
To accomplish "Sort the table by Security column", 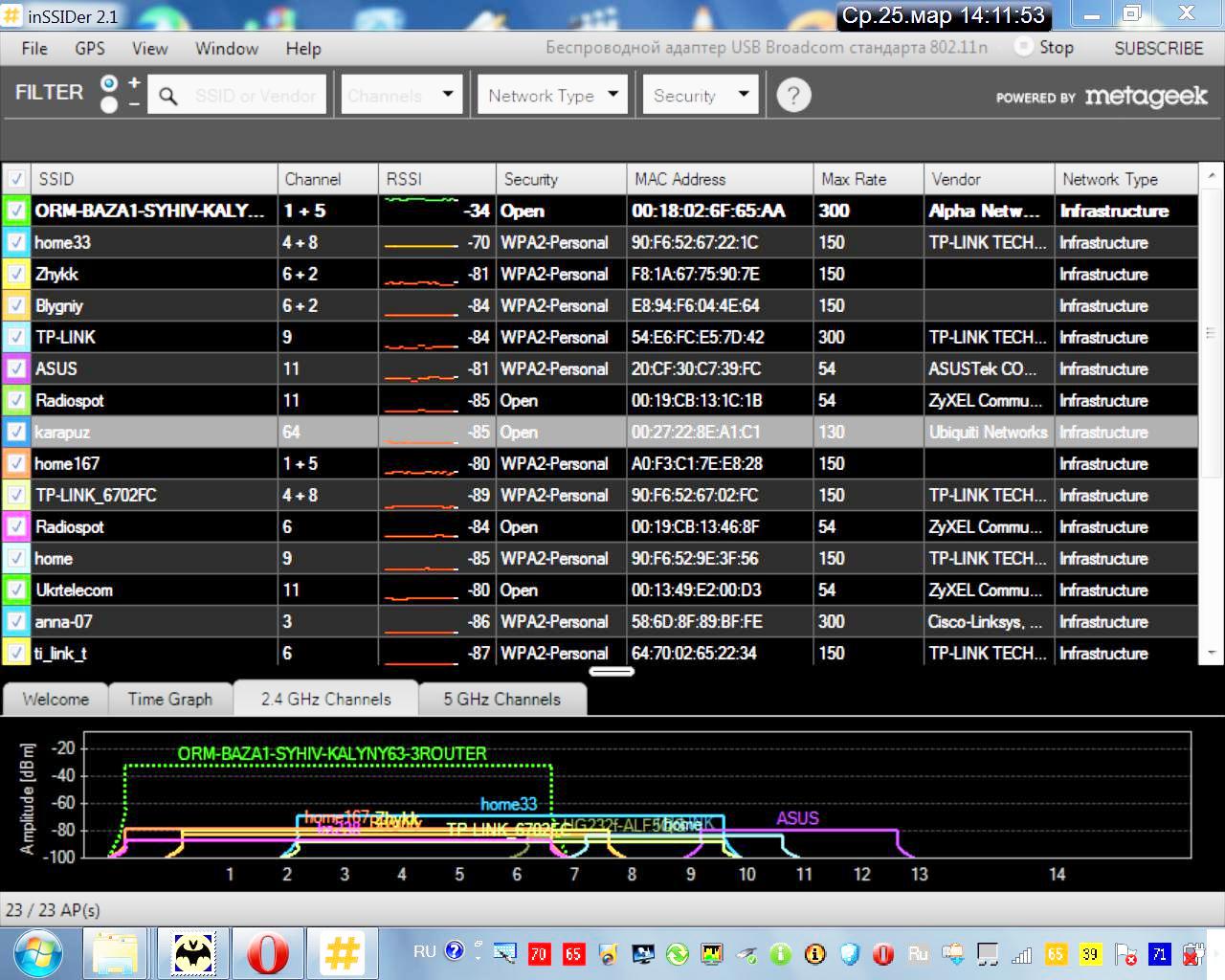I will pos(562,179).
